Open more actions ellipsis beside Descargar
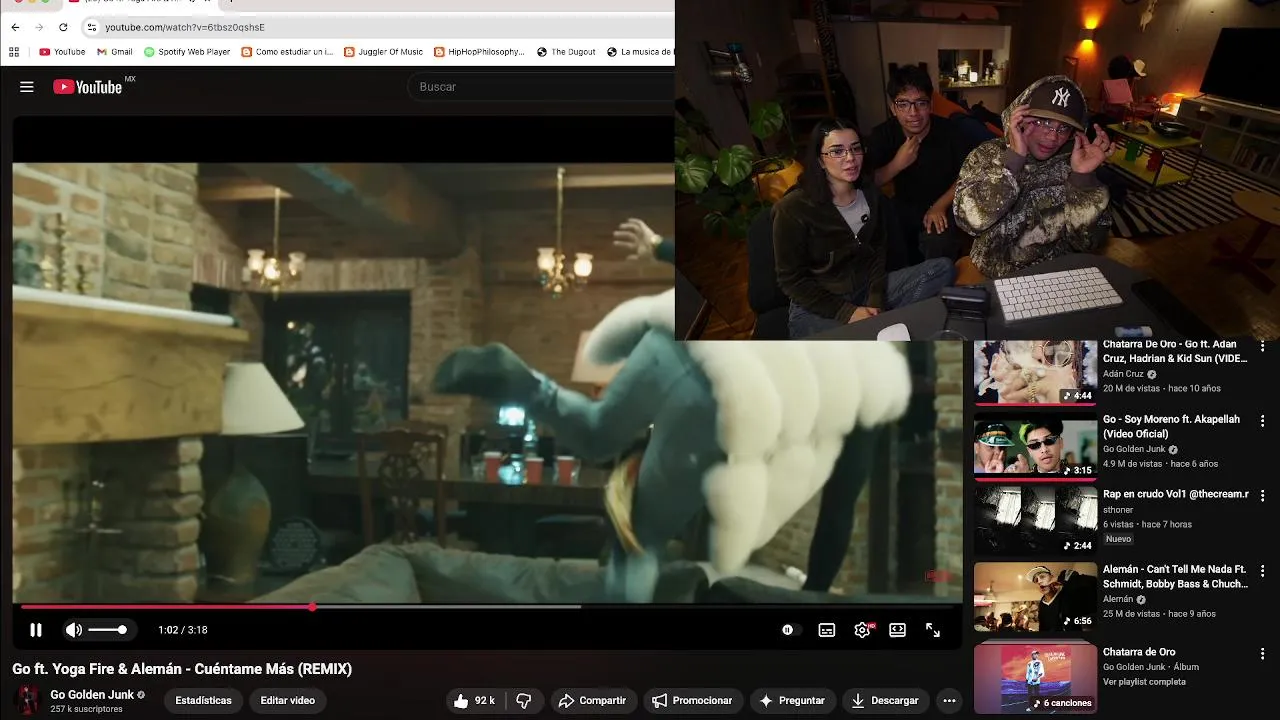Image resolution: width=1280 pixels, height=720 pixels. [950, 701]
